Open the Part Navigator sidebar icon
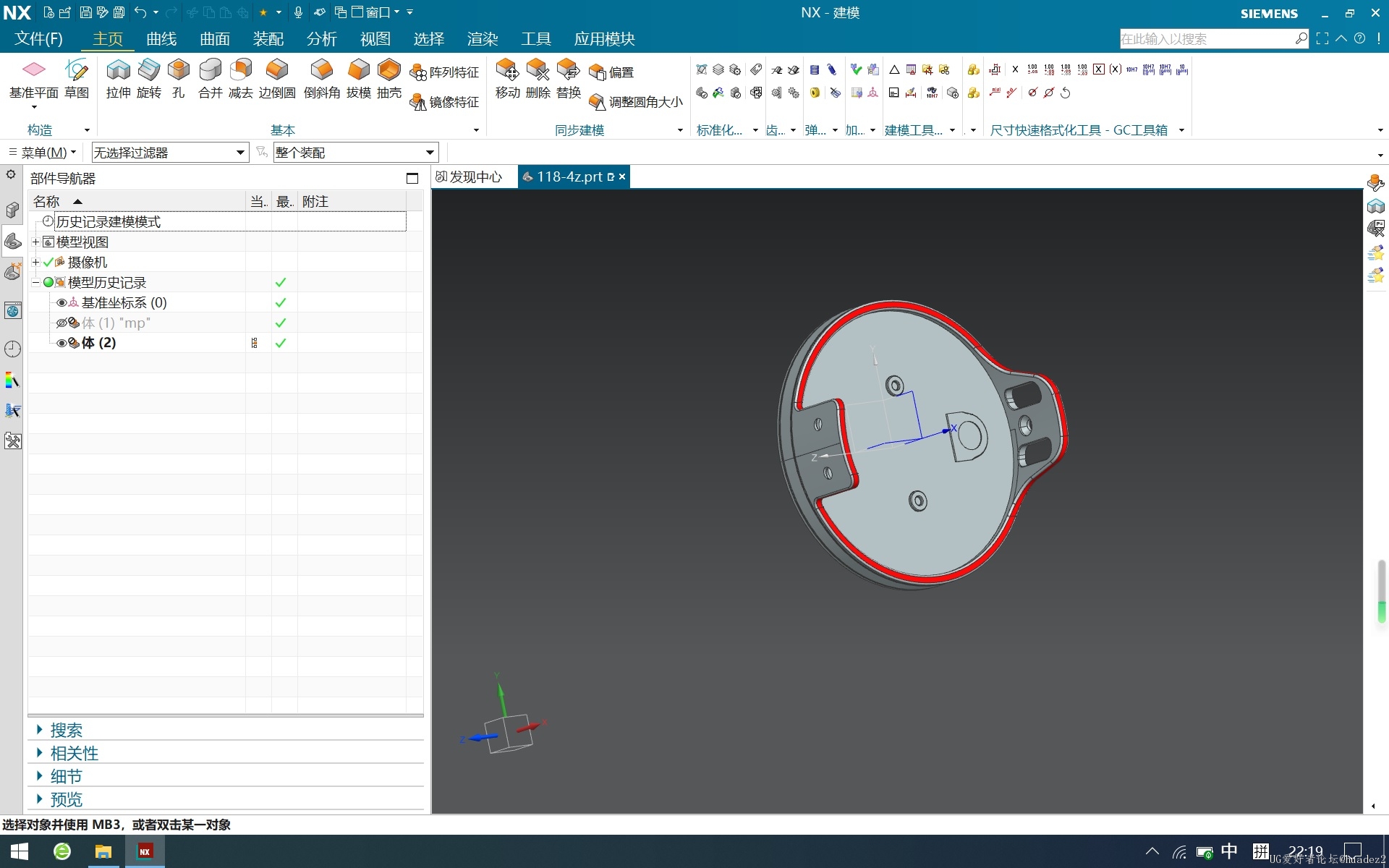The image size is (1389, 868). [x=12, y=241]
